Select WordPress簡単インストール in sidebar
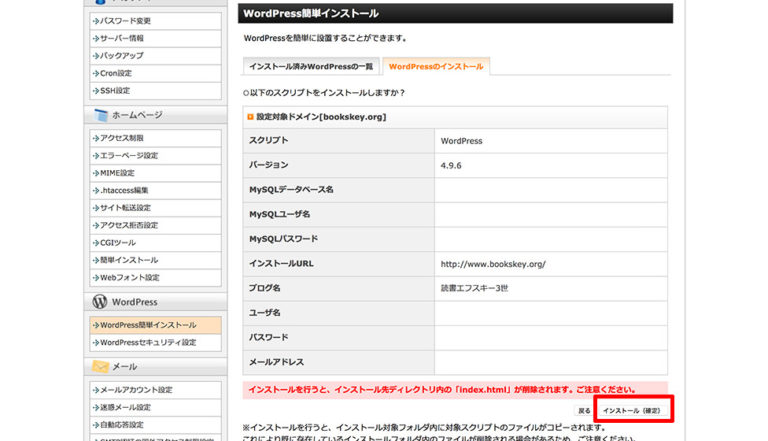The height and width of the screenshot is (441, 768). coord(156,325)
